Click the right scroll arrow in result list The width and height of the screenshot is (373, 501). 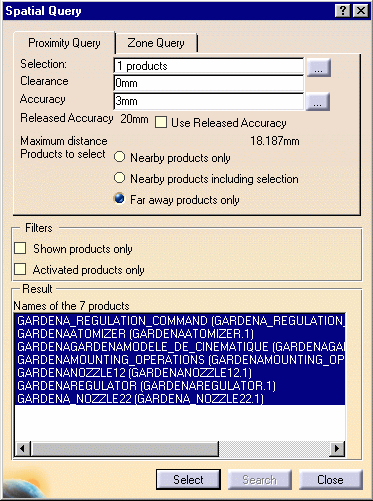pyautogui.click(x=337, y=449)
